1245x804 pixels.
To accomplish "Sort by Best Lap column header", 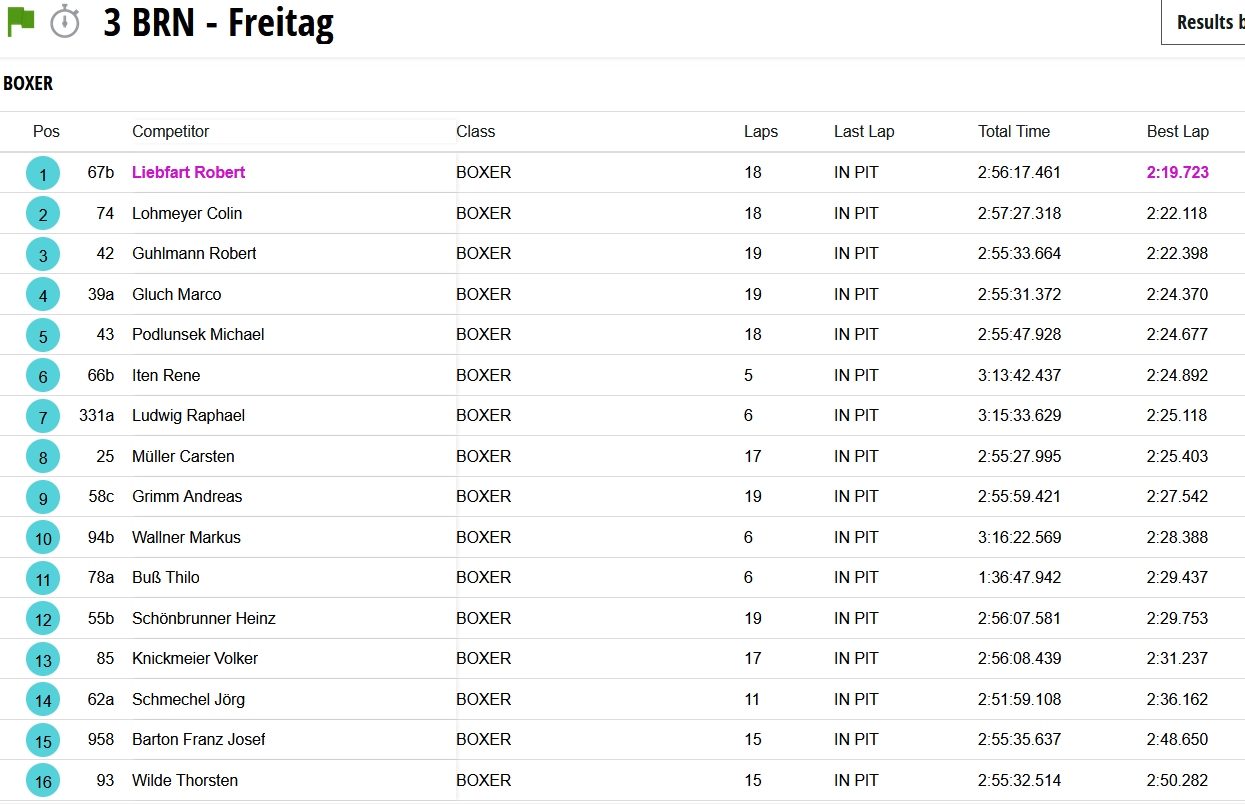I will click(x=1177, y=131).
